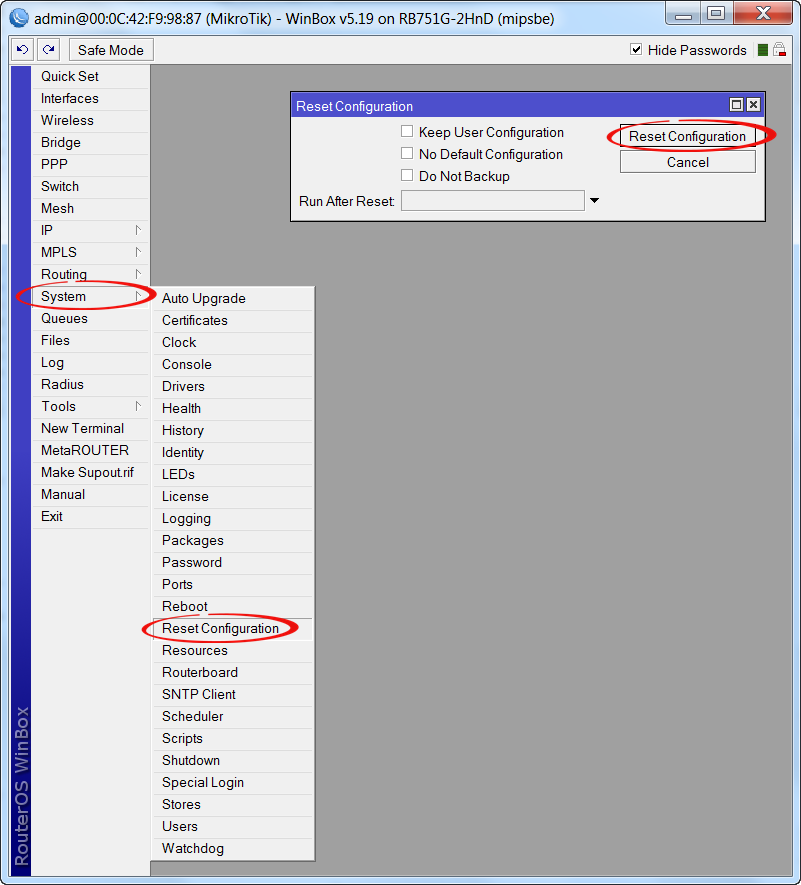Expand the Tools submenu
The image size is (801, 885).
(90, 406)
